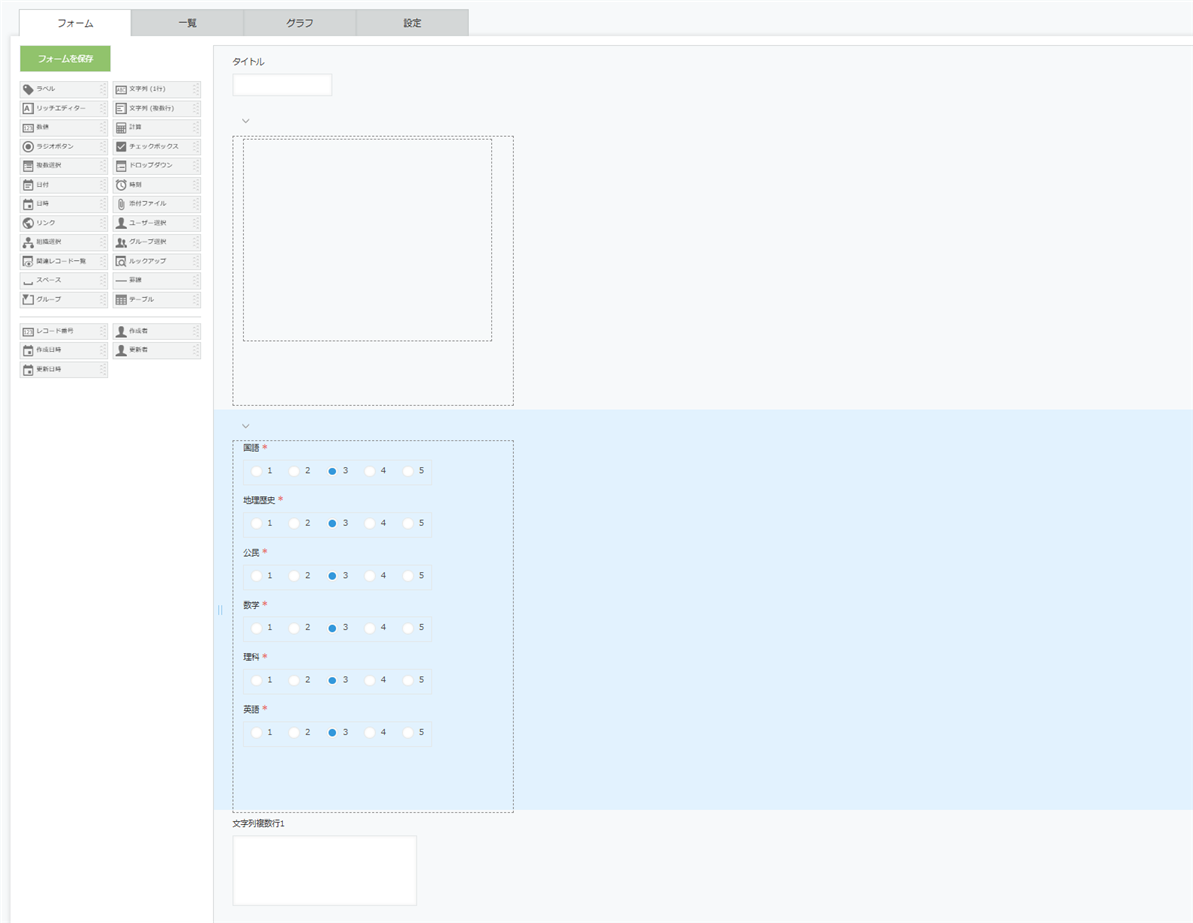Choose option 1 for 公民
Image resolution: width=1193 pixels, height=923 pixels.
tap(256, 576)
